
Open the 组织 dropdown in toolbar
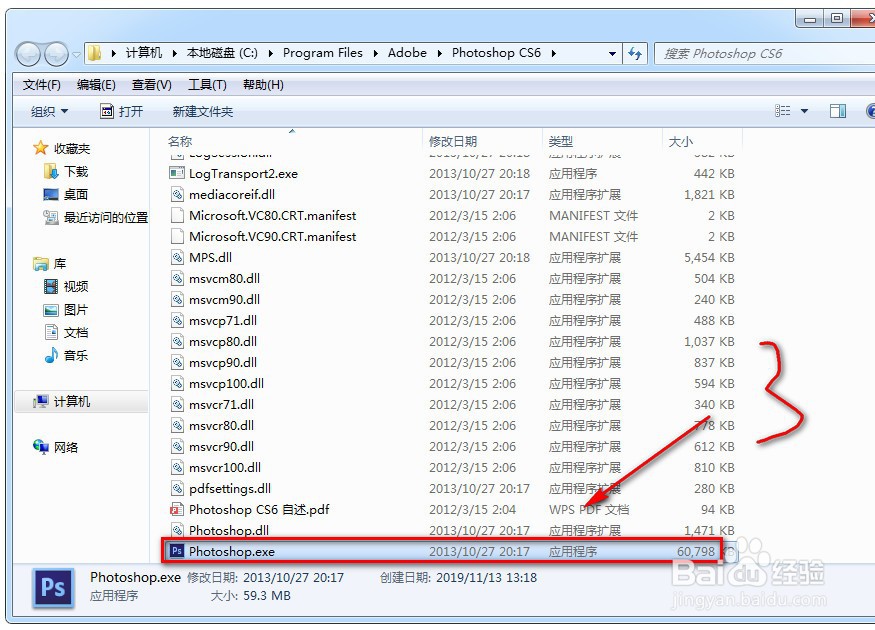coord(49,112)
